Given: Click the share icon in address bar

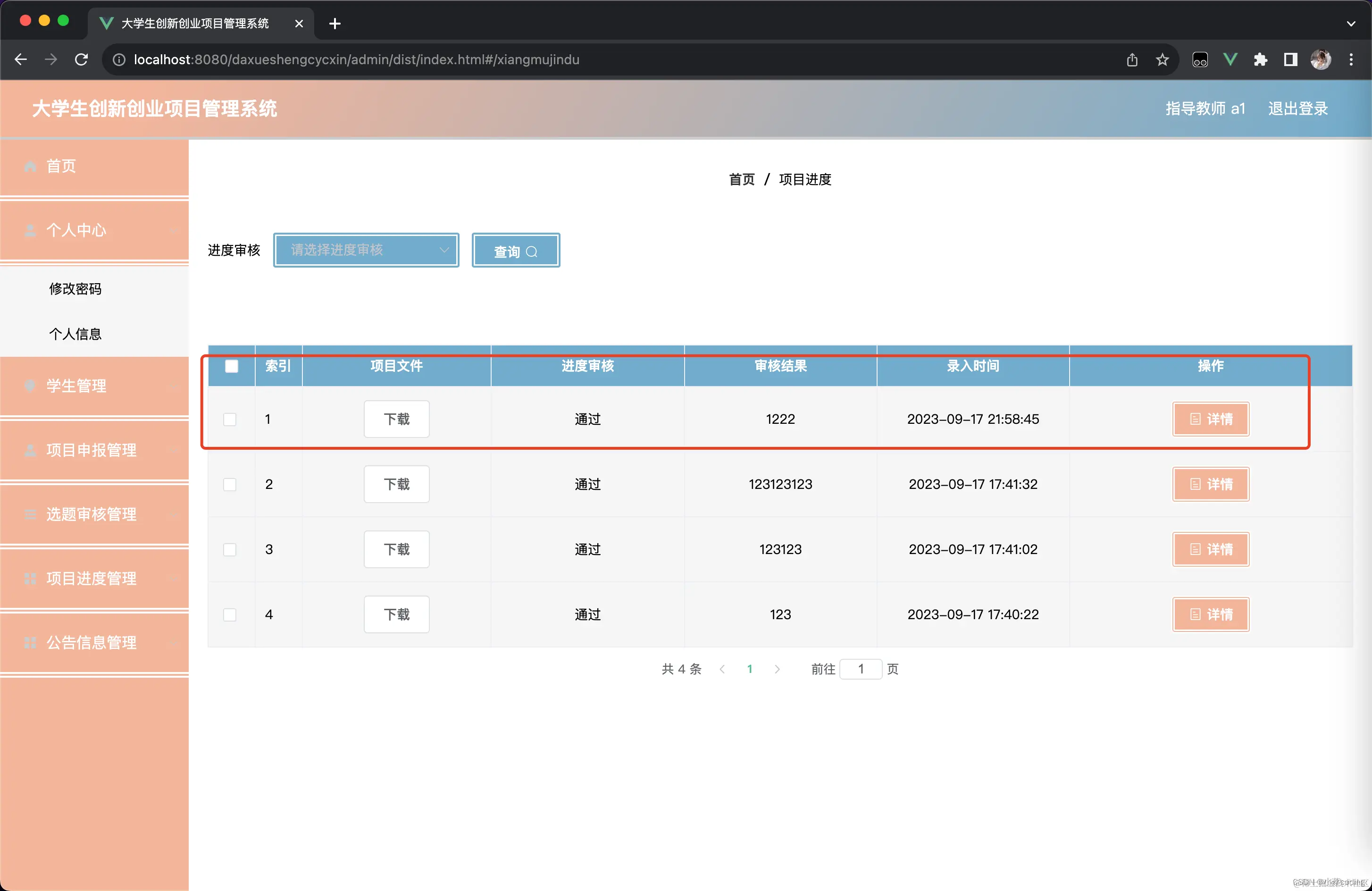Looking at the screenshot, I should pos(1132,59).
